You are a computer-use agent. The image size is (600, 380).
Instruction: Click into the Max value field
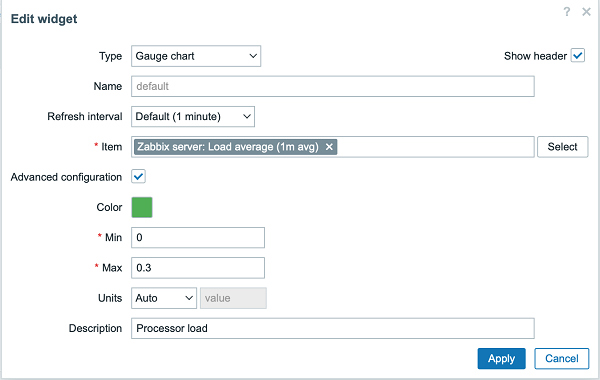198,268
